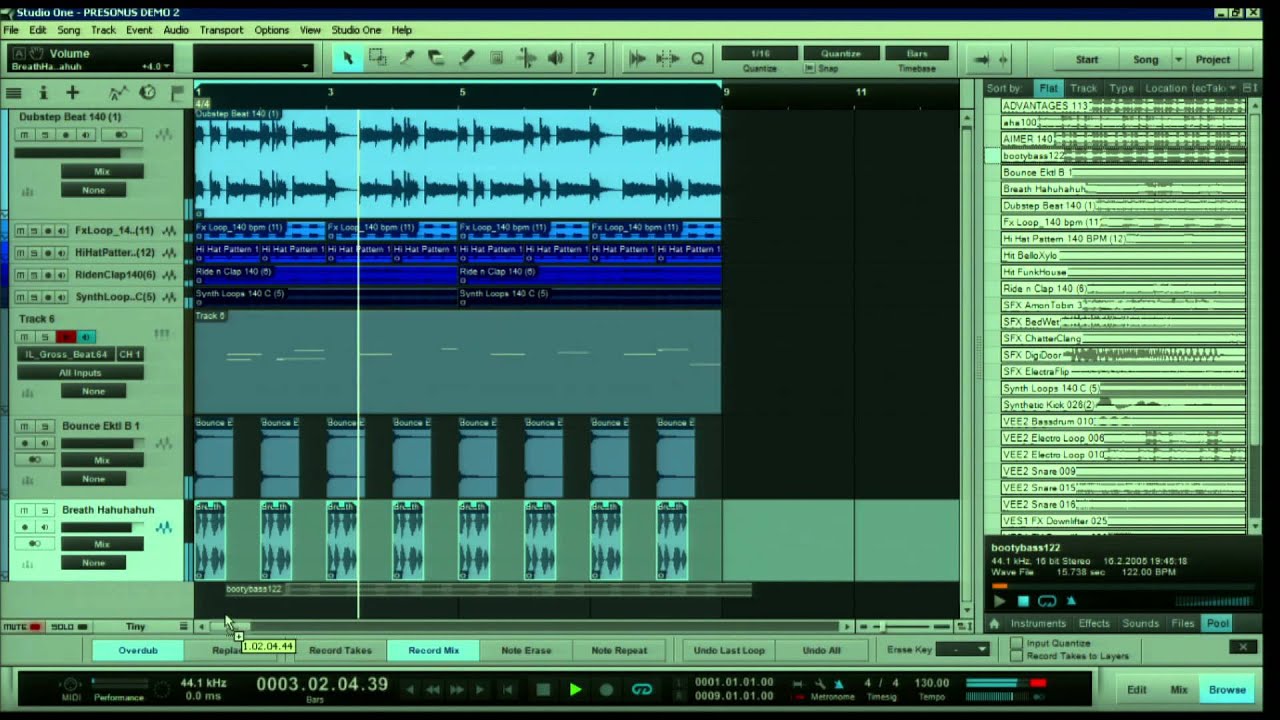Open the Quantize snap mode dropdown
This screenshot has height=720, width=1280.
click(841, 54)
